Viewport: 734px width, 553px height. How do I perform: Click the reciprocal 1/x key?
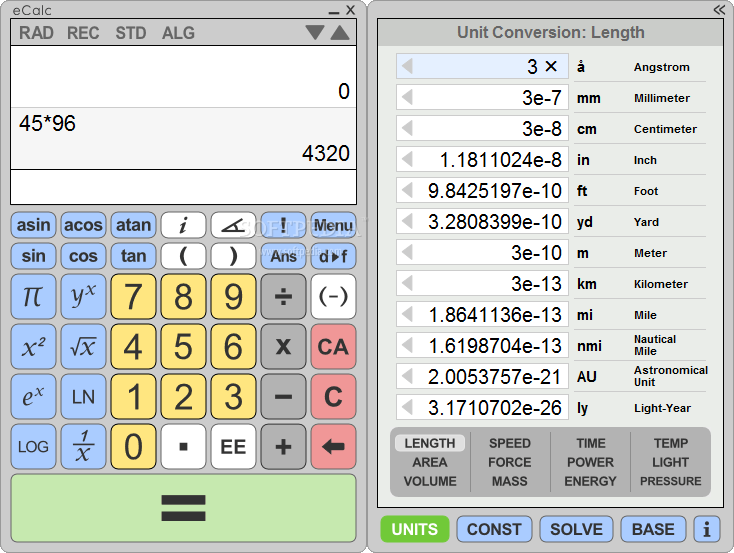(x=83, y=447)
